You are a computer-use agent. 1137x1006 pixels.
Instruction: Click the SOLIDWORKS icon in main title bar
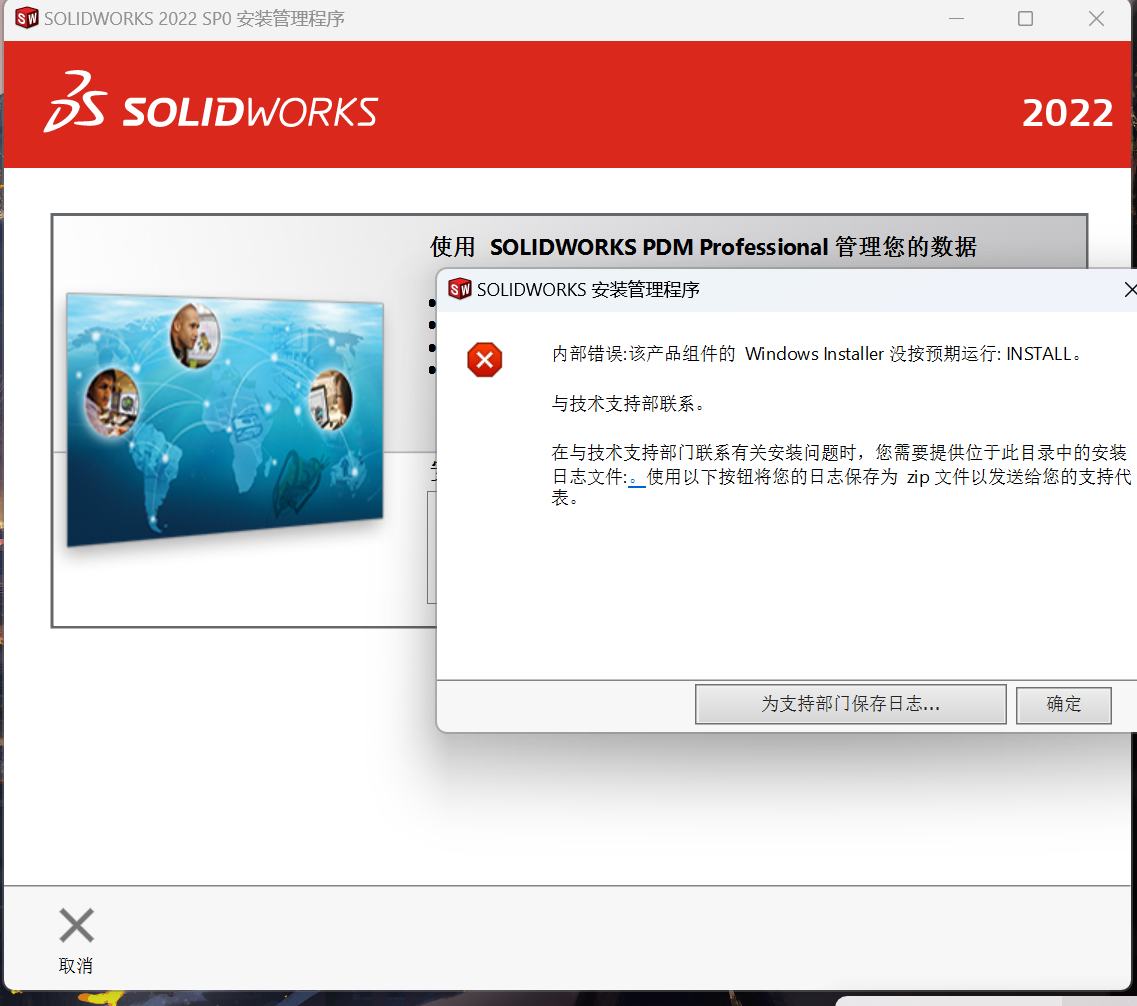click(x=26, y=19)
